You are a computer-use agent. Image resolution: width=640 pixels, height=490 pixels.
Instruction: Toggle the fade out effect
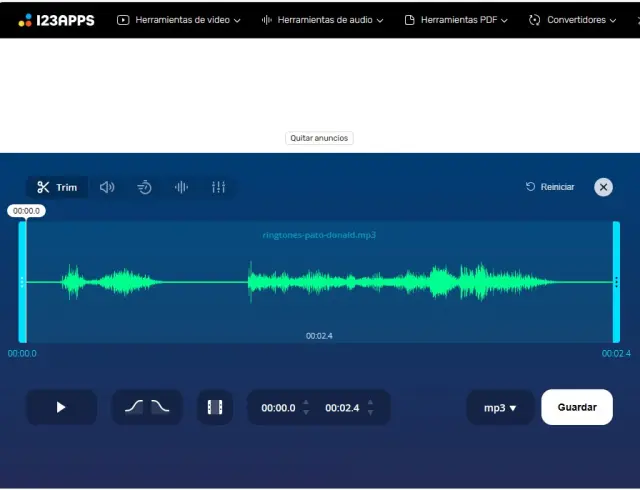coord(160,407)
